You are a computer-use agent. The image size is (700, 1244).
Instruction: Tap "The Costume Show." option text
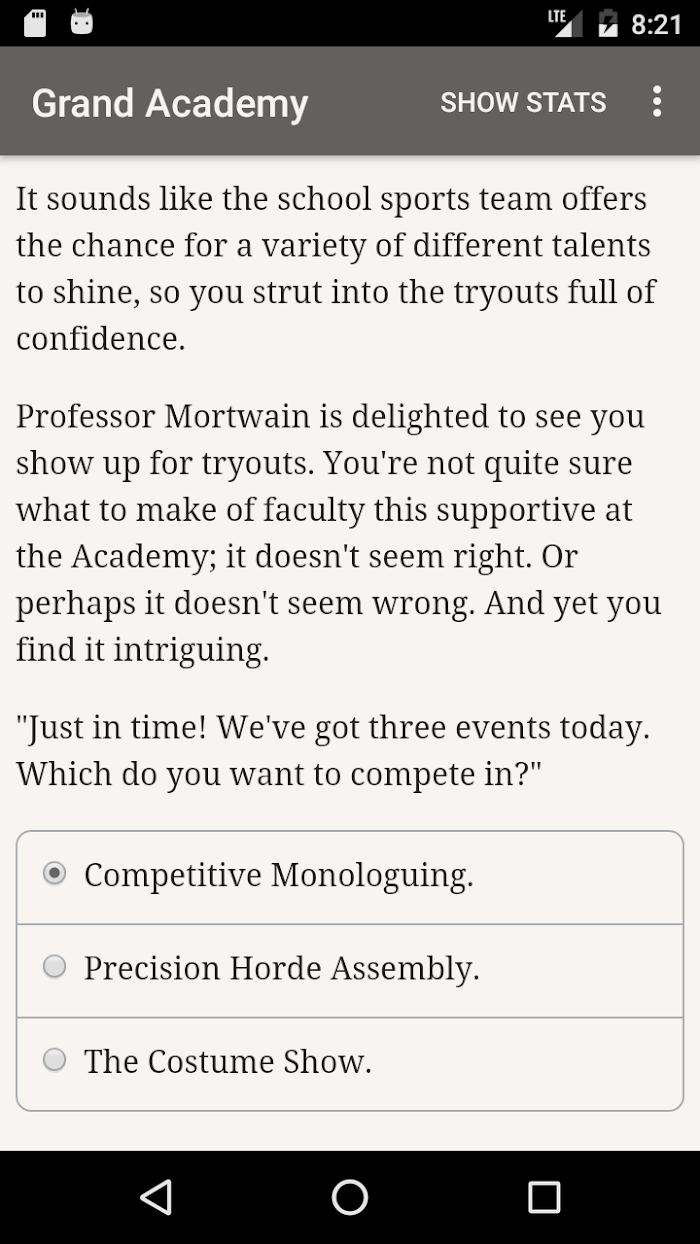pos(228,1061)
